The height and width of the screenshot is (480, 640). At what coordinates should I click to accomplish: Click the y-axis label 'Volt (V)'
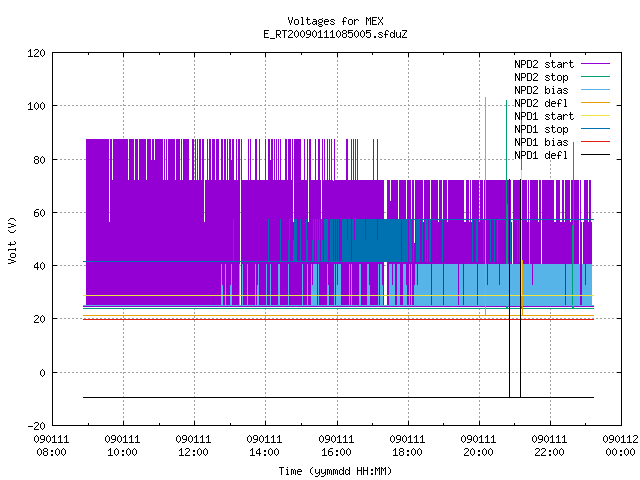coord(12,241)
